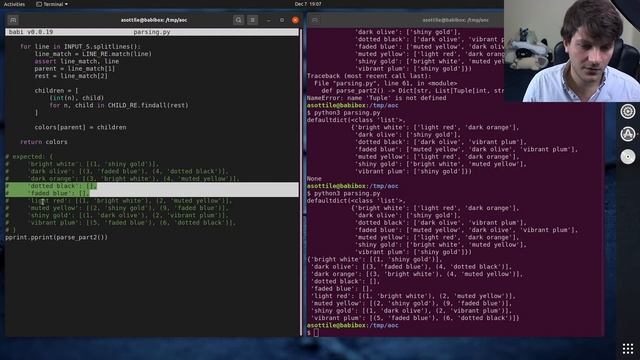This screenshot has height=360, width=640.
Task: Click the 'bright white' comment line in editor
Action: pyautogui.click(x=82, y=164)
